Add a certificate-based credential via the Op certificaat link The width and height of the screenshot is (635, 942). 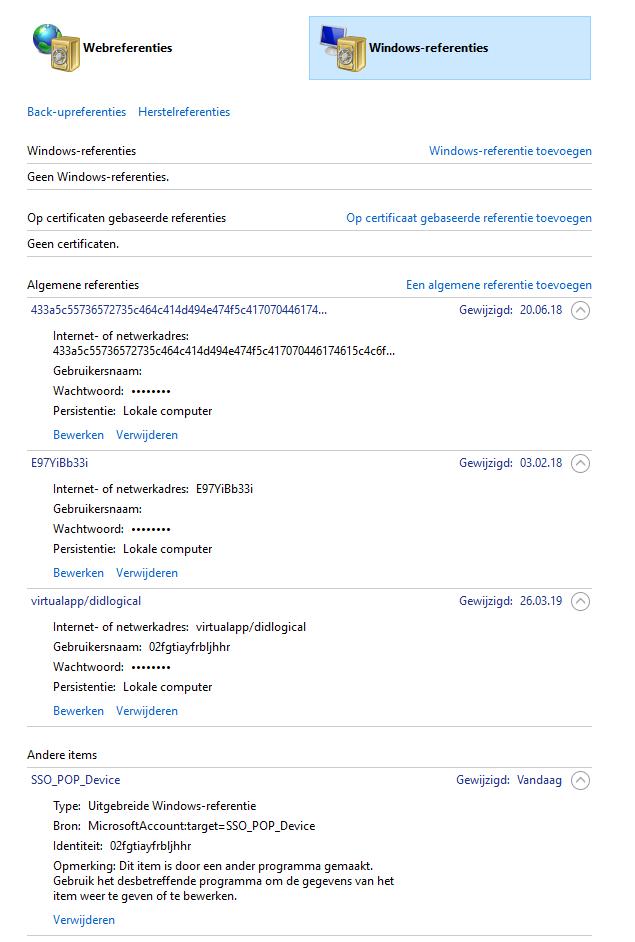tap(469, 218)
